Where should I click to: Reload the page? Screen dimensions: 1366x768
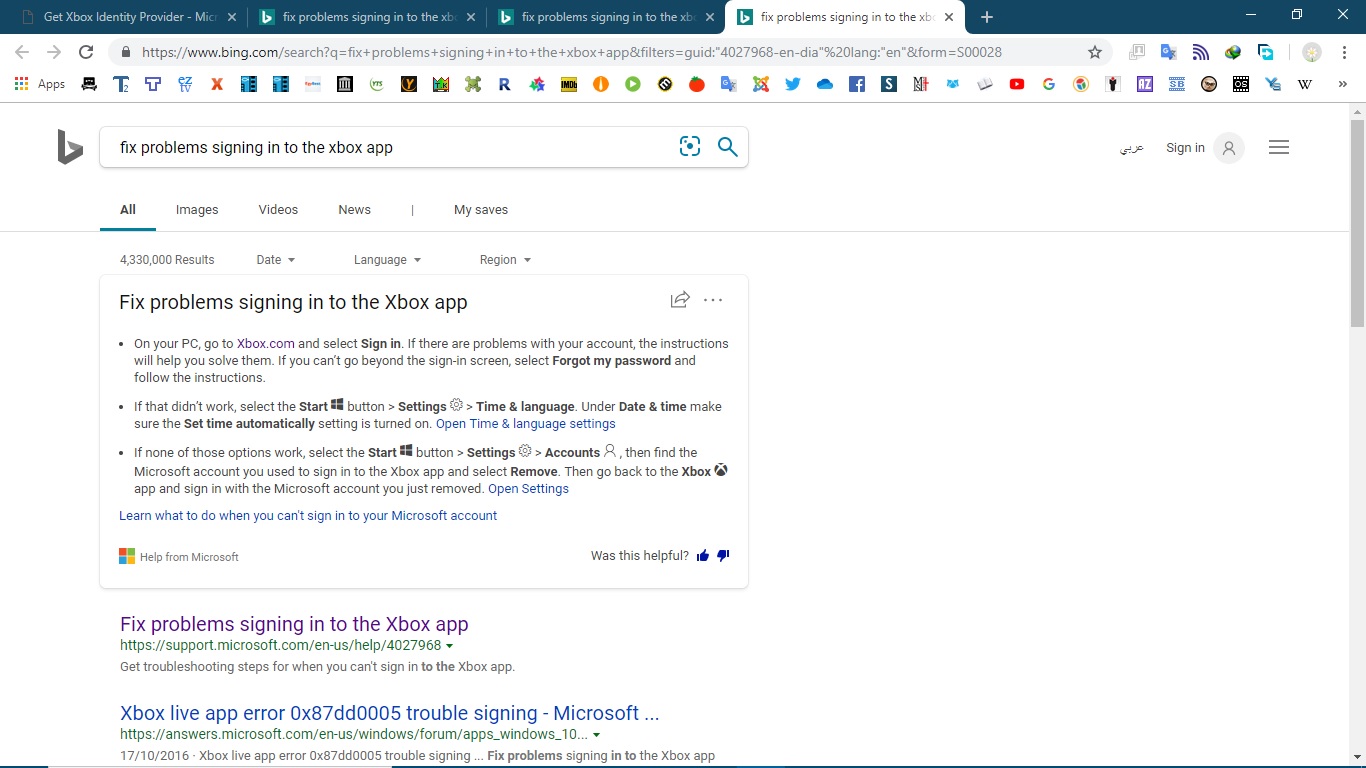86,52
